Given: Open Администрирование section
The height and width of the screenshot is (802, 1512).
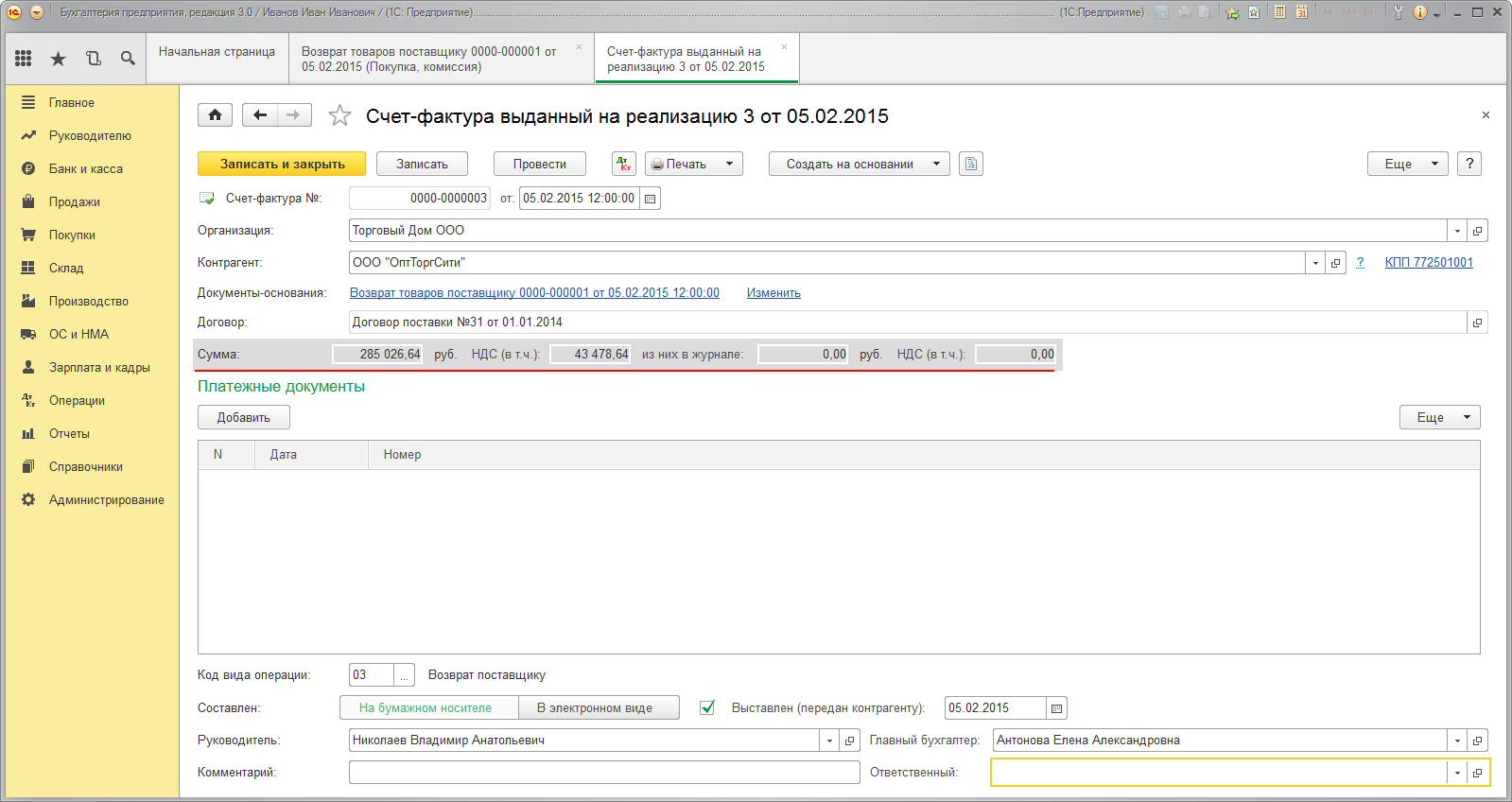Looking at the screenshot, I should click(107, 499).
